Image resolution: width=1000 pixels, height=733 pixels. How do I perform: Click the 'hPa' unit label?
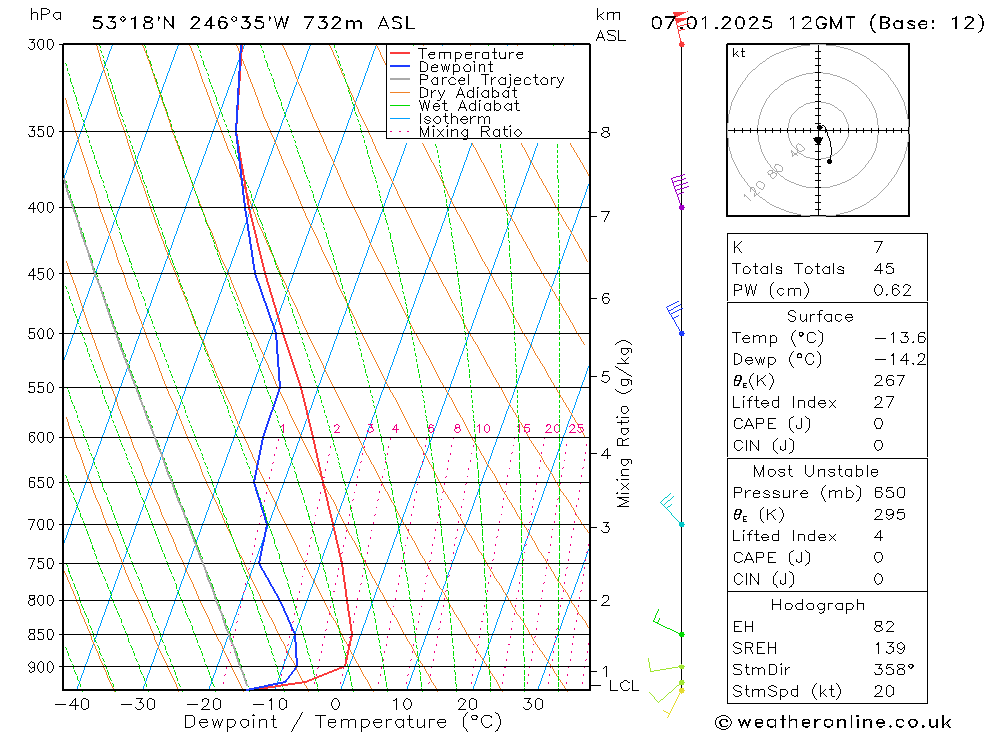click(x=46, y=14)
